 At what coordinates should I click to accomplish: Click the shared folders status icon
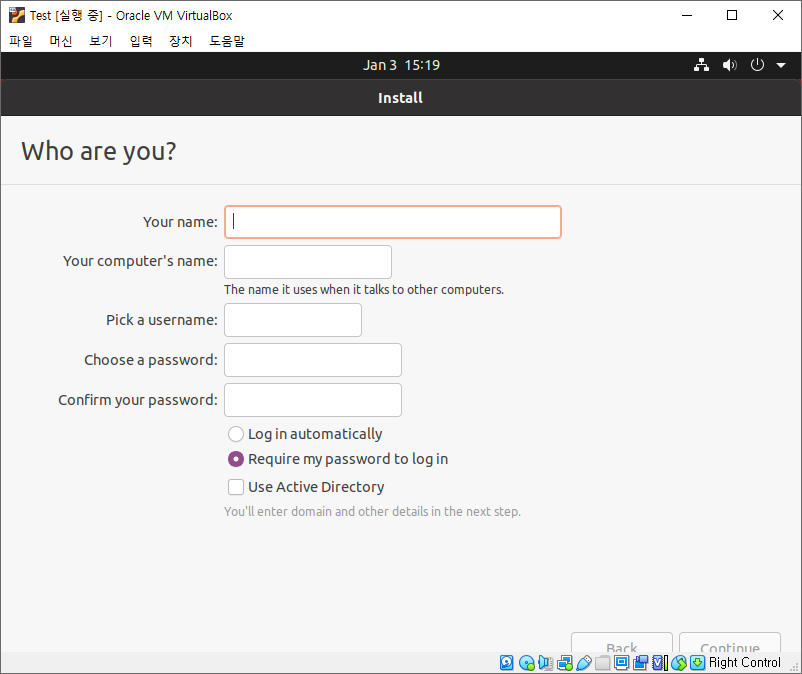[x=603, y=663]
